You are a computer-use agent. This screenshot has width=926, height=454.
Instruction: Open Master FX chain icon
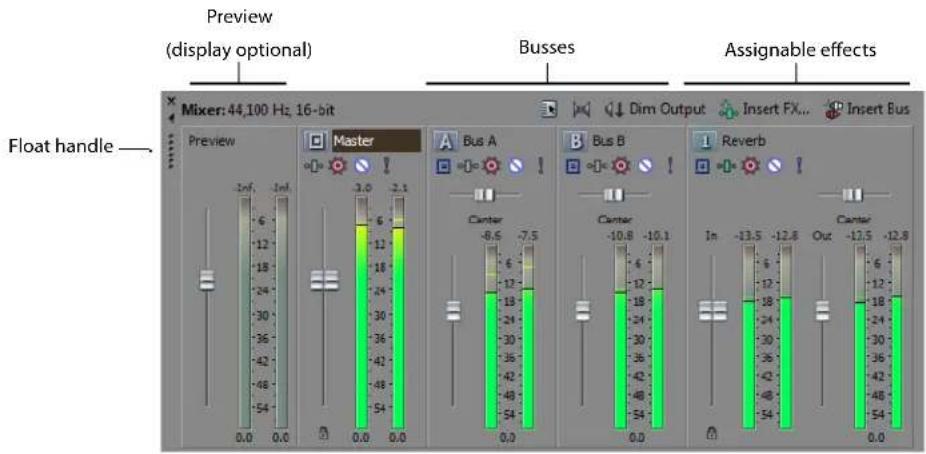pos(312,166)
